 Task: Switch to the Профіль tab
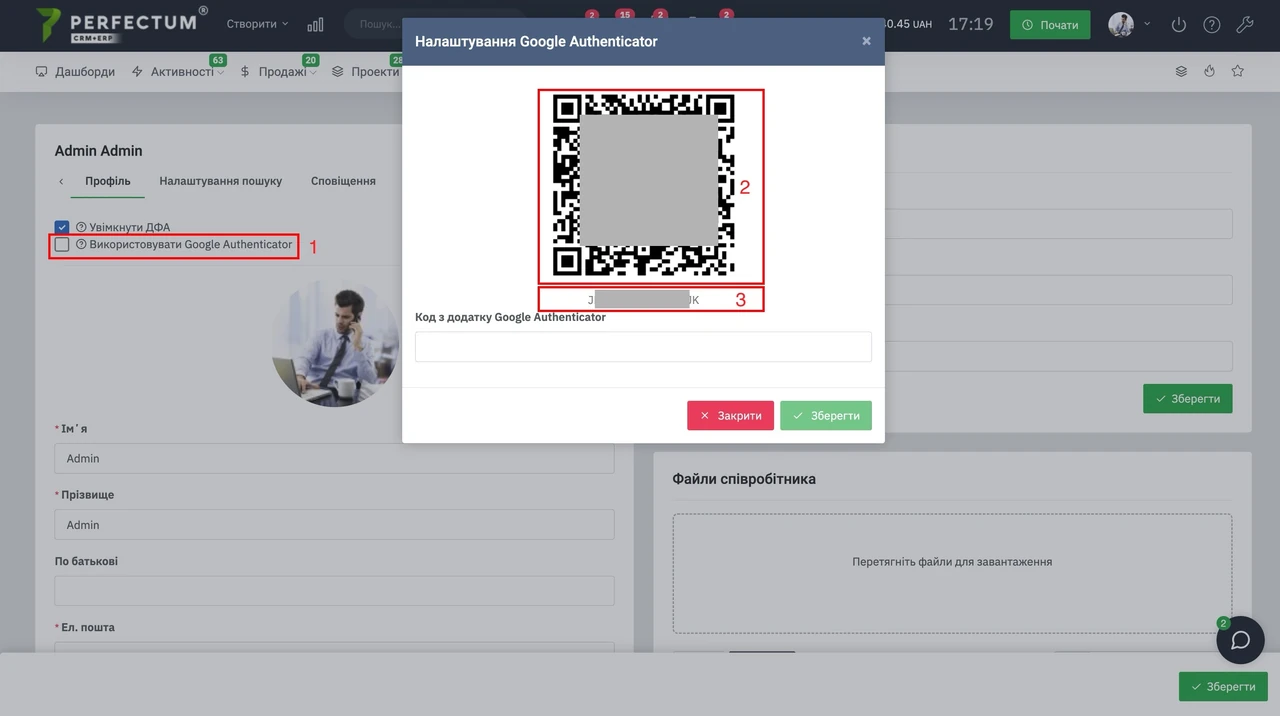[108, 181]
